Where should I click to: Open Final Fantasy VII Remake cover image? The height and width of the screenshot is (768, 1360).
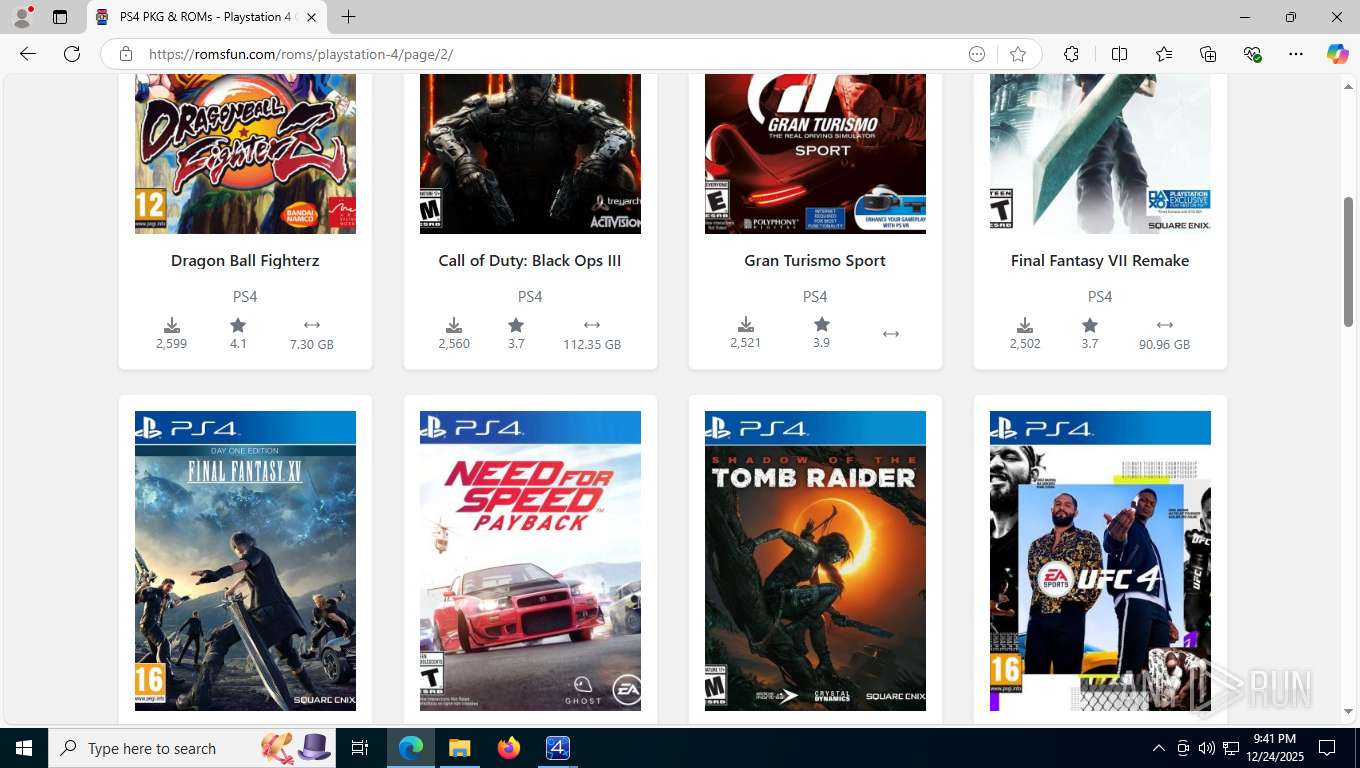[x=1100, y=154]
